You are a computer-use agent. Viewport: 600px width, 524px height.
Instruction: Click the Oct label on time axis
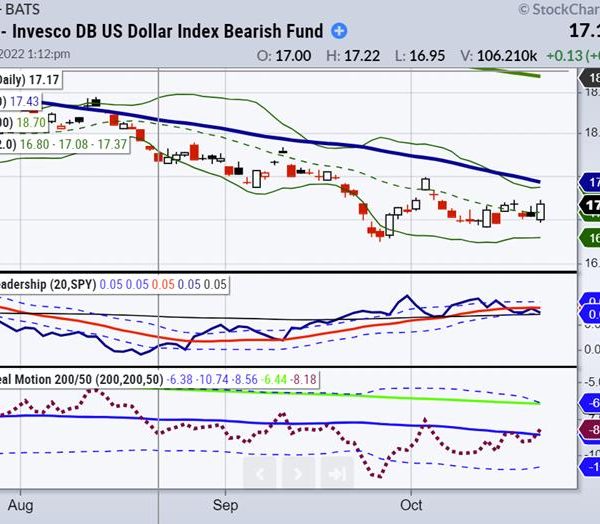click(x=411, y=505)
